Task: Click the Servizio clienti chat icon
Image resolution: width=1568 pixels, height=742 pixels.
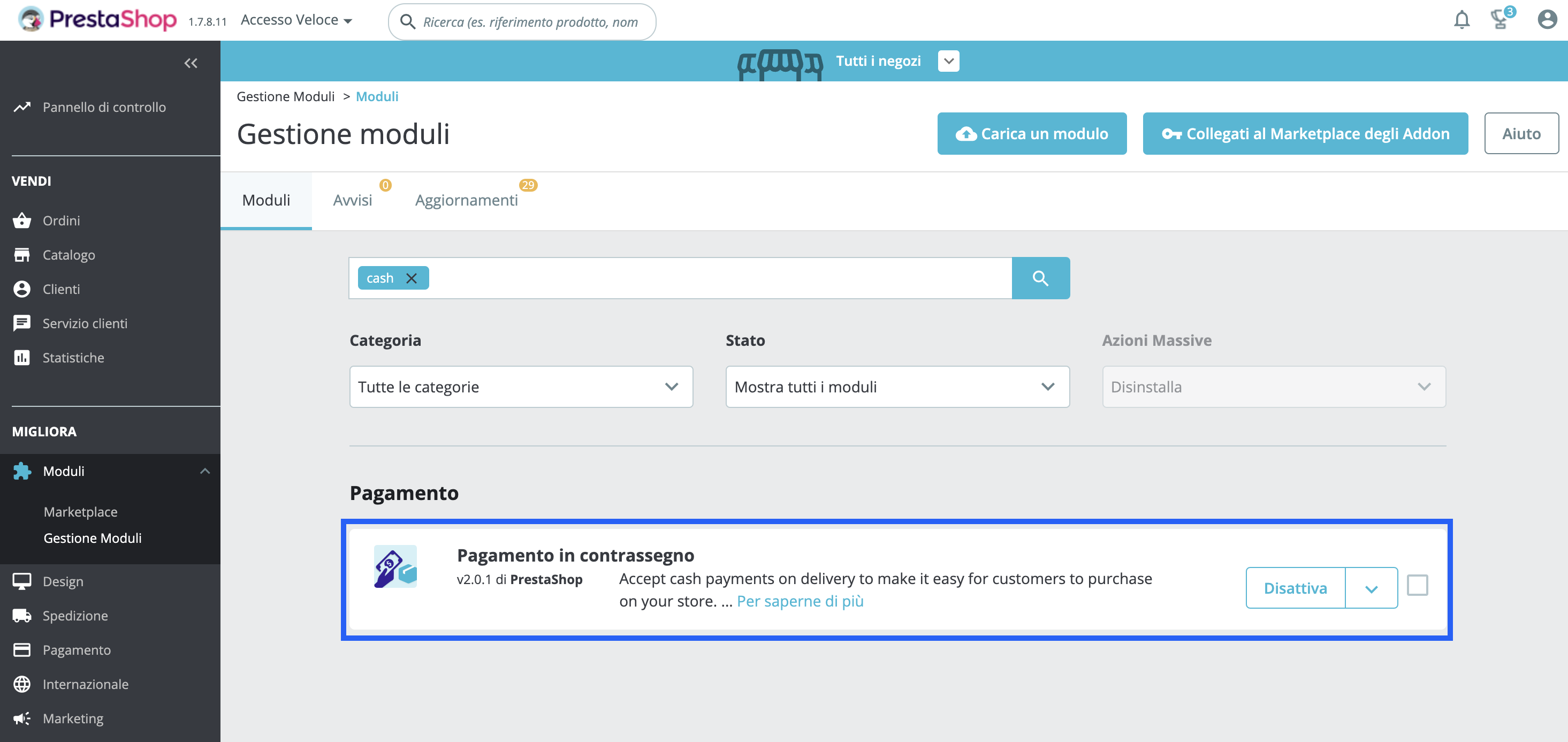Action: coord(22,323)
